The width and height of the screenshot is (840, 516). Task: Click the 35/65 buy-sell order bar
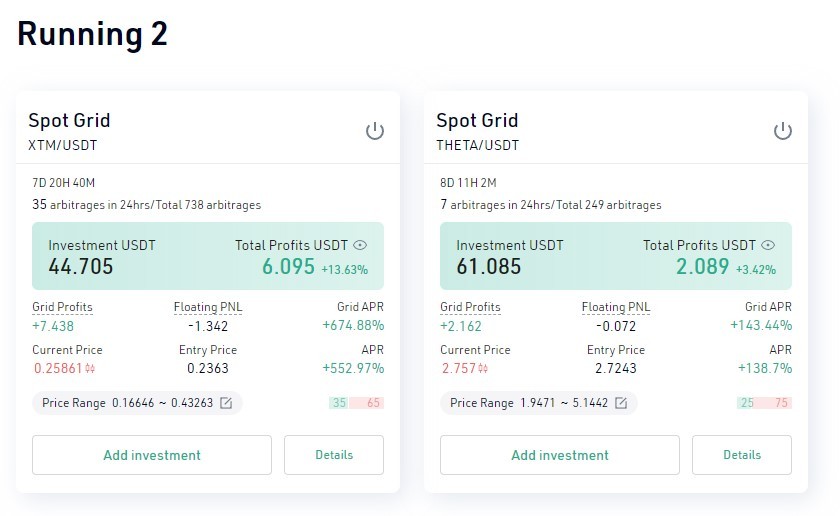356,403
